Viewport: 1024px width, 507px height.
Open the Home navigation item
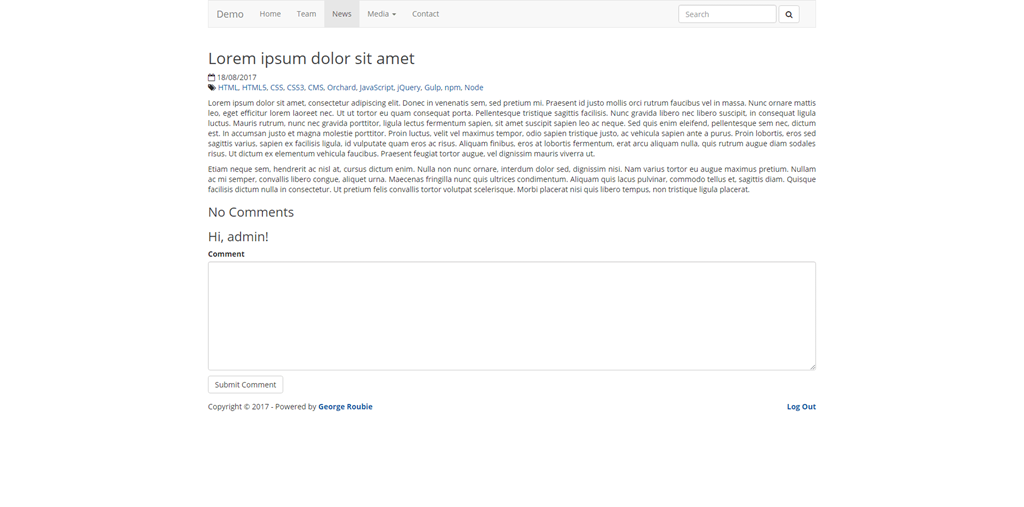click(270, 14)
